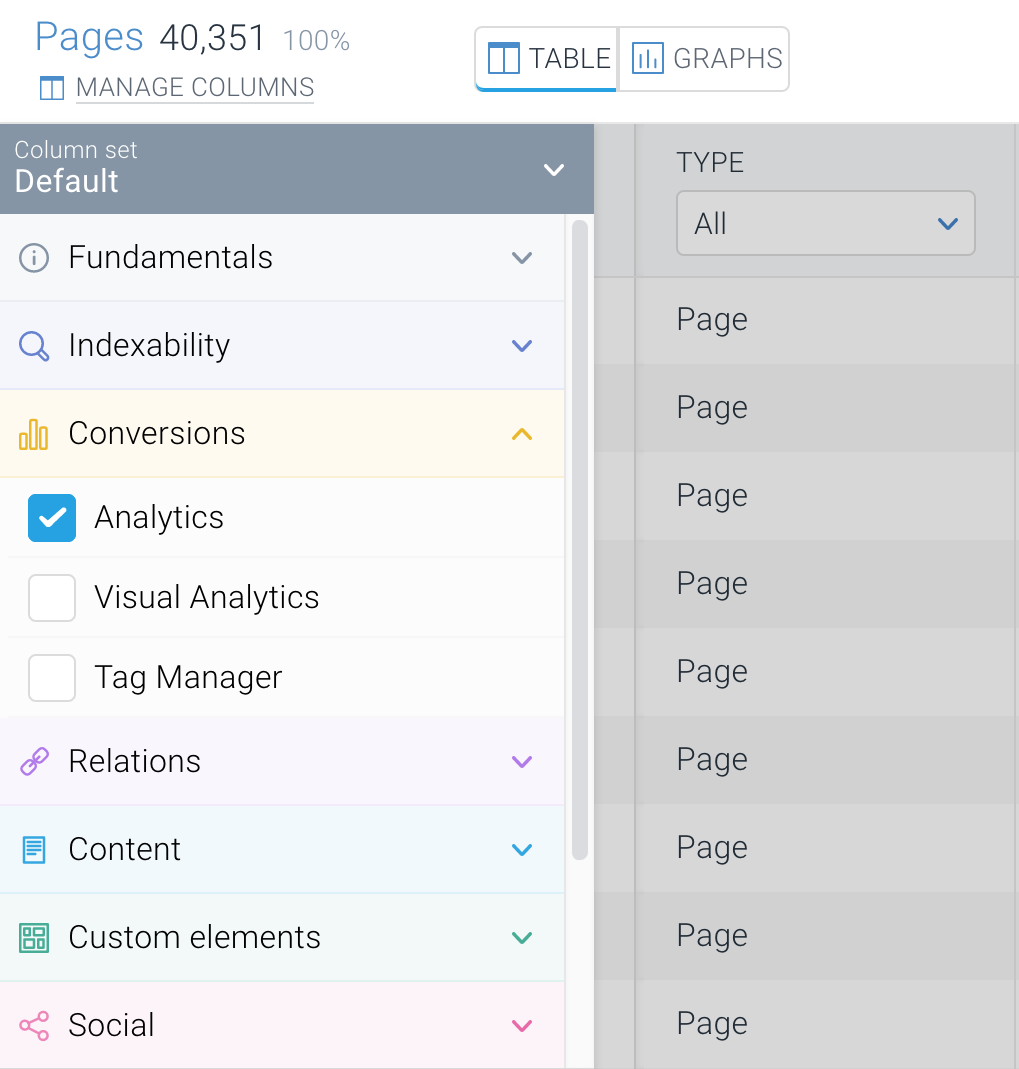Screen dimensions: 1019x1069
Task: Expand the Content section chevron
Action: tap(522, 850)
